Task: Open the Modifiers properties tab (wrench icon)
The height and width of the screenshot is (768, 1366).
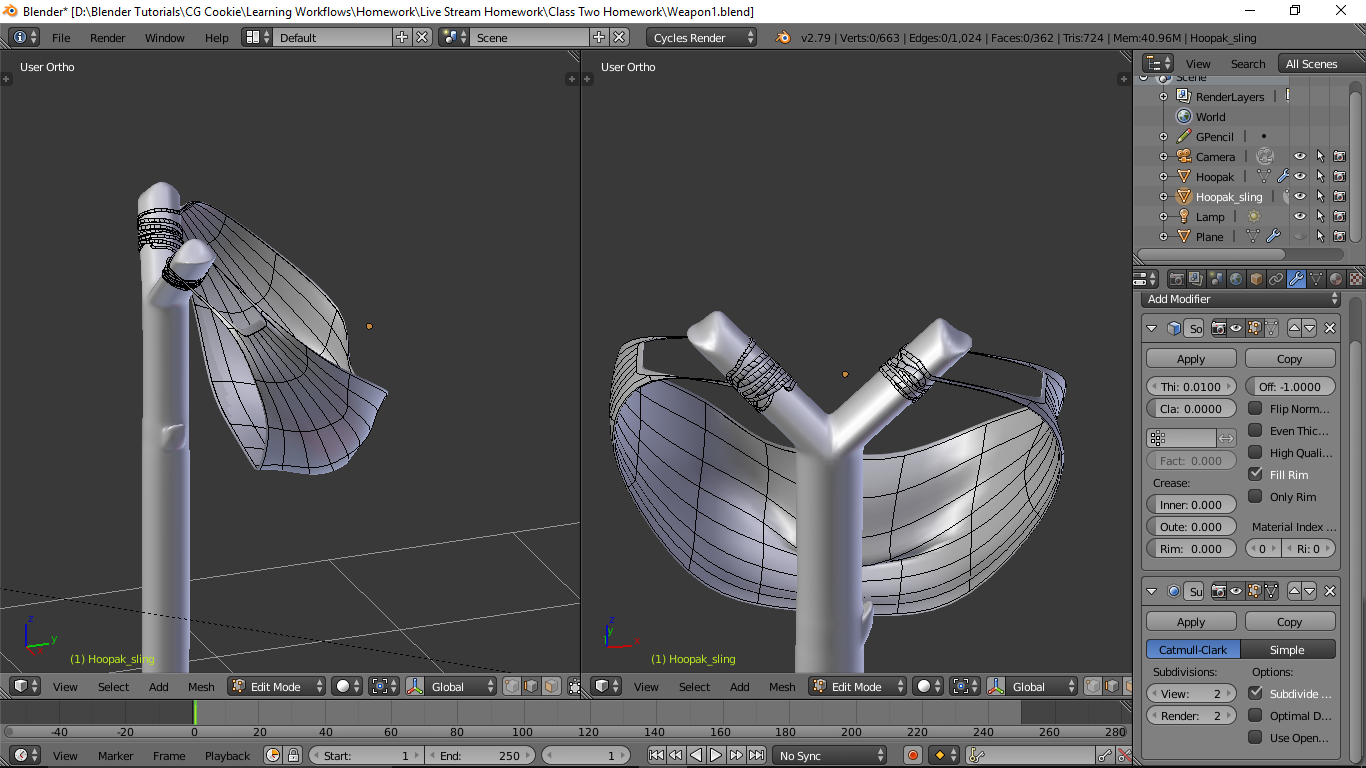Action: tap(1296, 279)
